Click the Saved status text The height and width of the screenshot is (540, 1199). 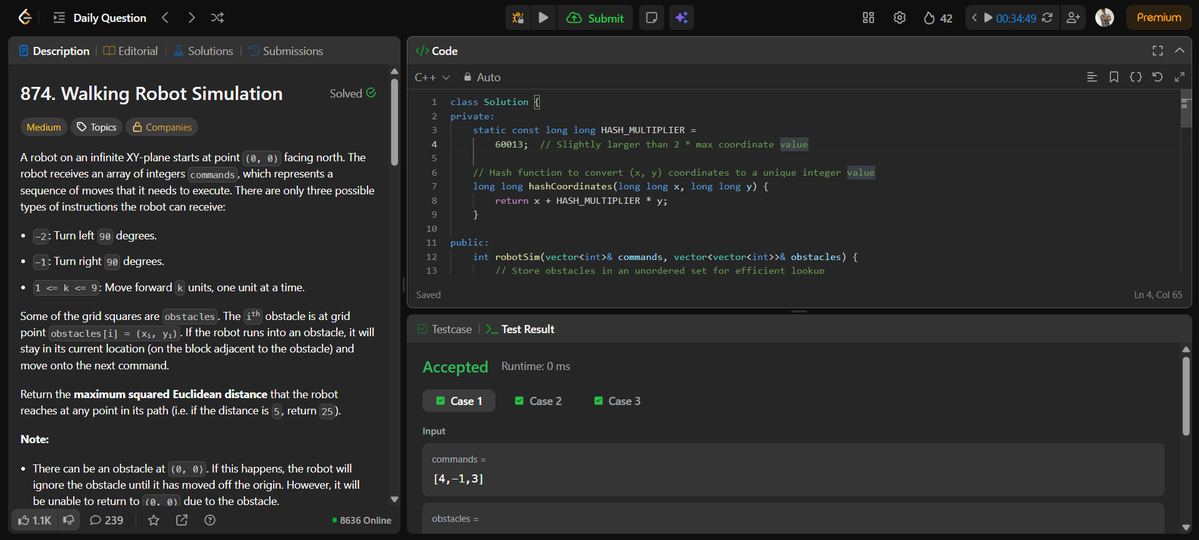tap(428, 294)
